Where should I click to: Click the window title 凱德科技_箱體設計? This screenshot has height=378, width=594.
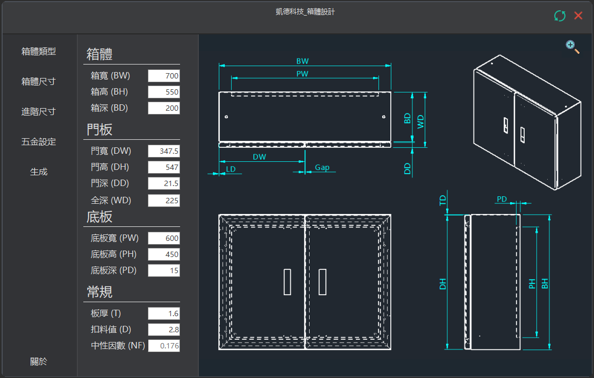click(x=305, y=12)
